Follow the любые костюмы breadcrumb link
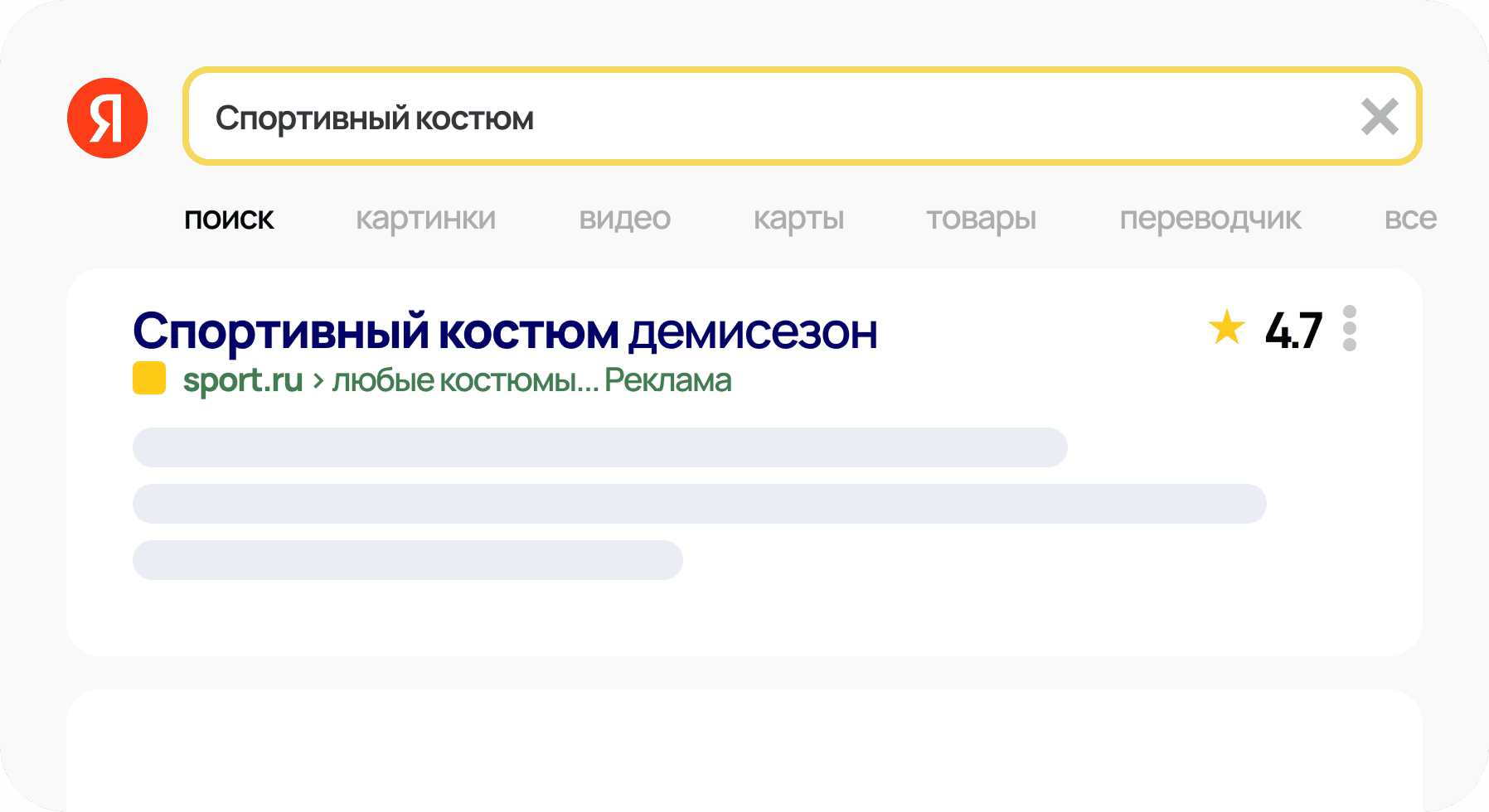The height and width of the screenshot is (812, 1489). tap(464, 381)
